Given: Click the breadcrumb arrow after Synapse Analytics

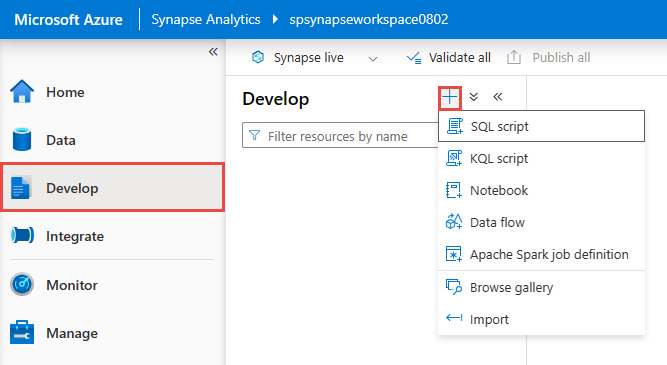Looking at the screenshot, I should point(275,19).
